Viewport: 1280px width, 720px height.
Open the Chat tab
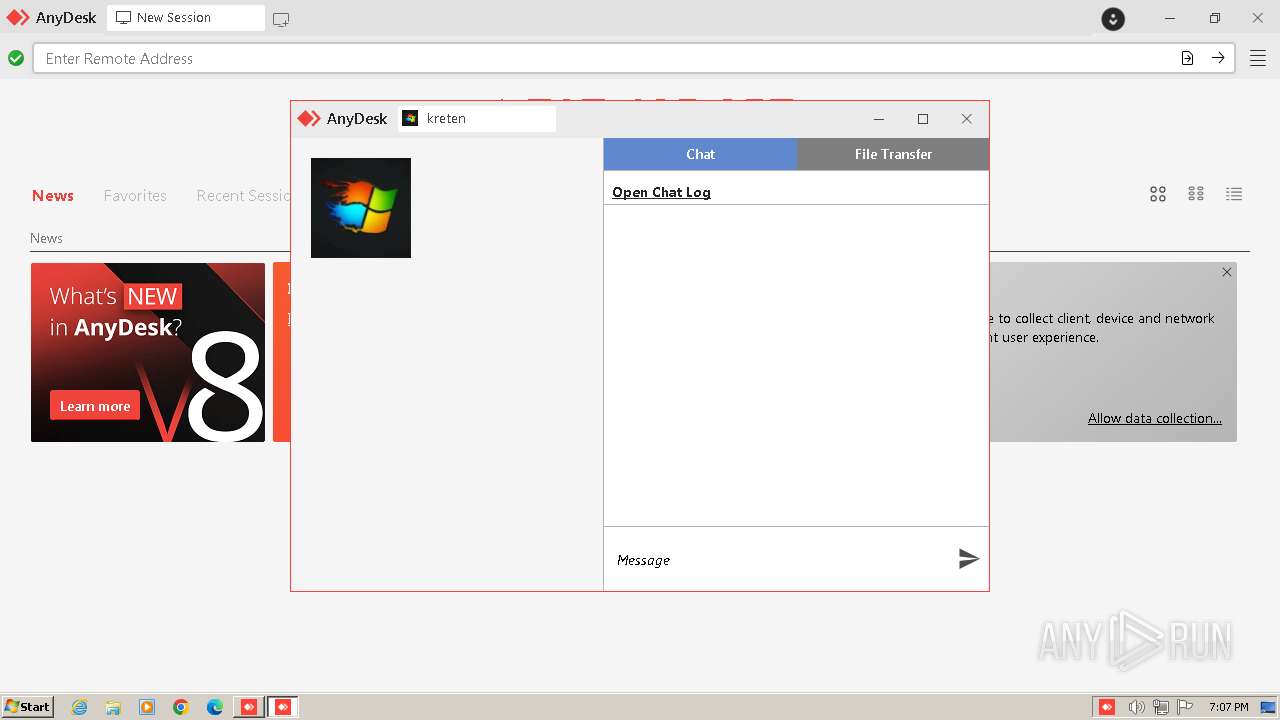700,154
